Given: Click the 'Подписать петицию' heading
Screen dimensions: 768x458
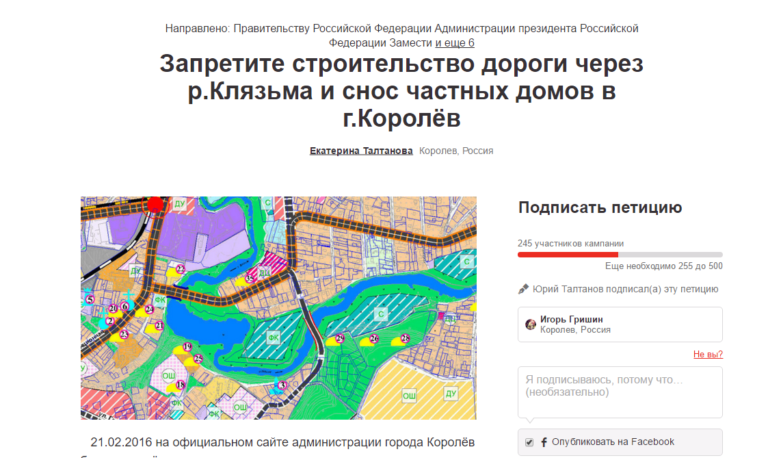Looking at the screenshot, I should [600, 208].
